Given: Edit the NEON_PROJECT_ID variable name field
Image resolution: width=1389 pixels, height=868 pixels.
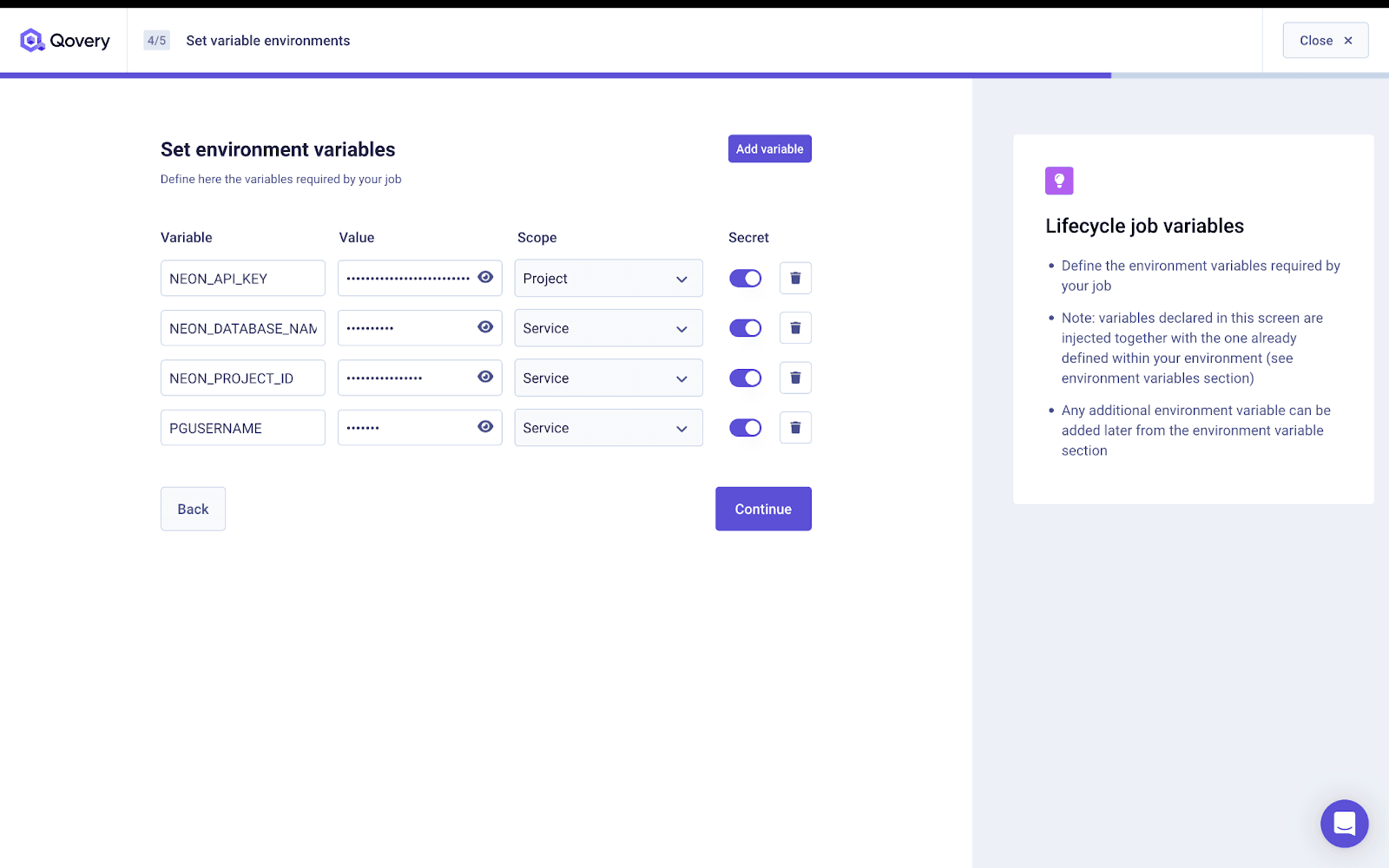Looking at the screenshot, I should 242,378.
